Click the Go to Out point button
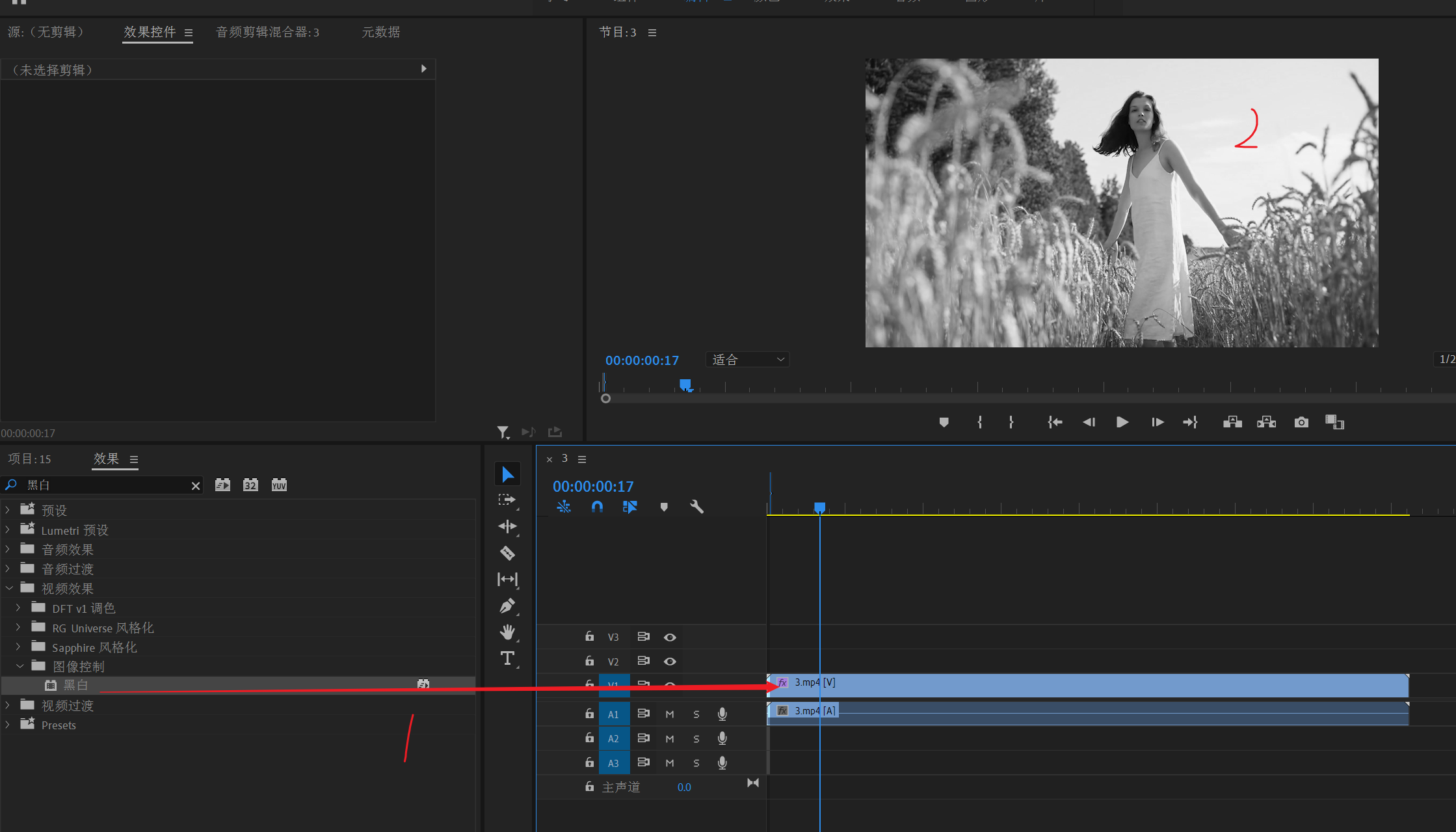The image size is (1456, 832). (1190, 422)
